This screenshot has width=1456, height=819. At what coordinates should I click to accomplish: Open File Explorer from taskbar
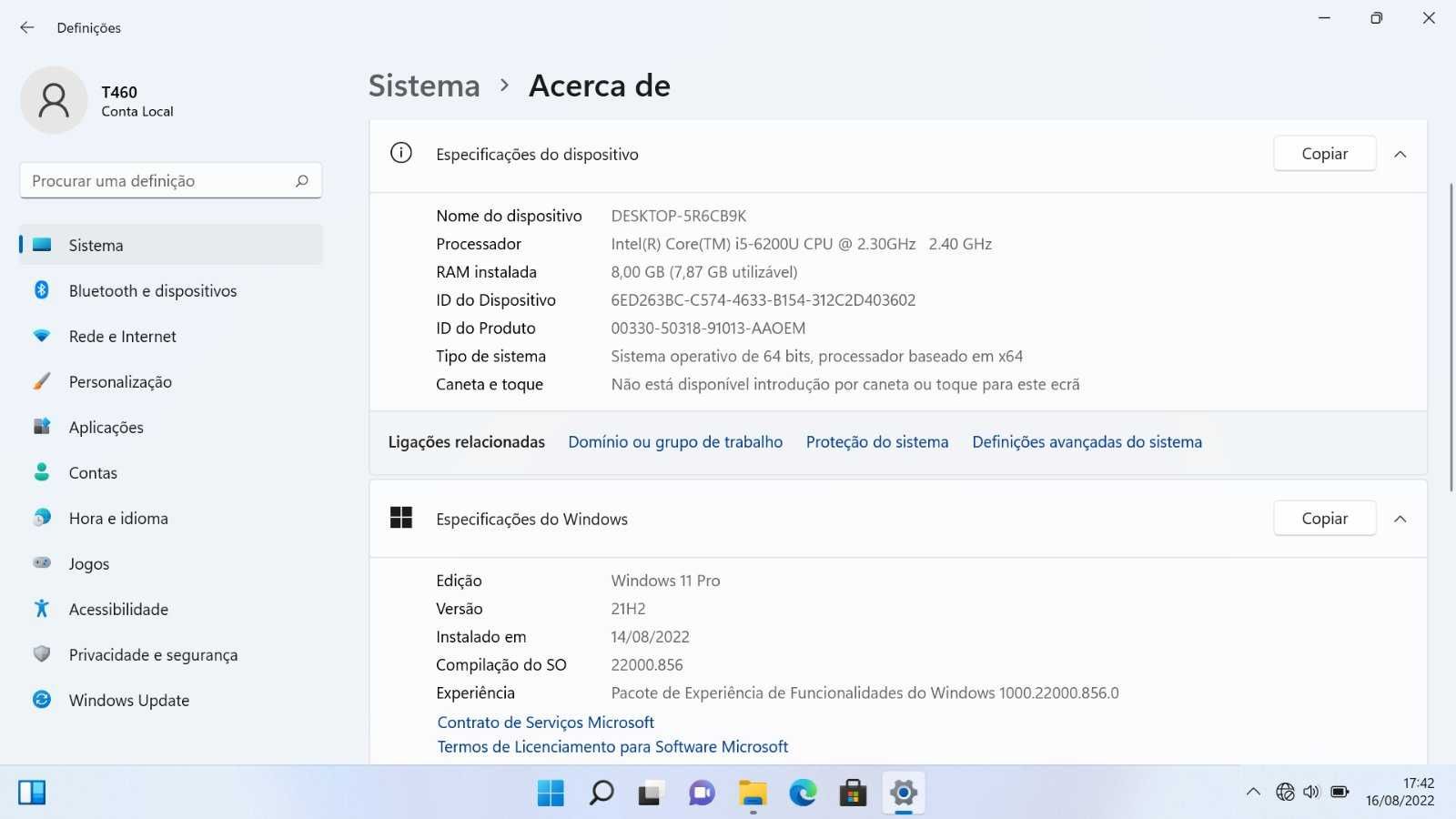tap(753, 793)
